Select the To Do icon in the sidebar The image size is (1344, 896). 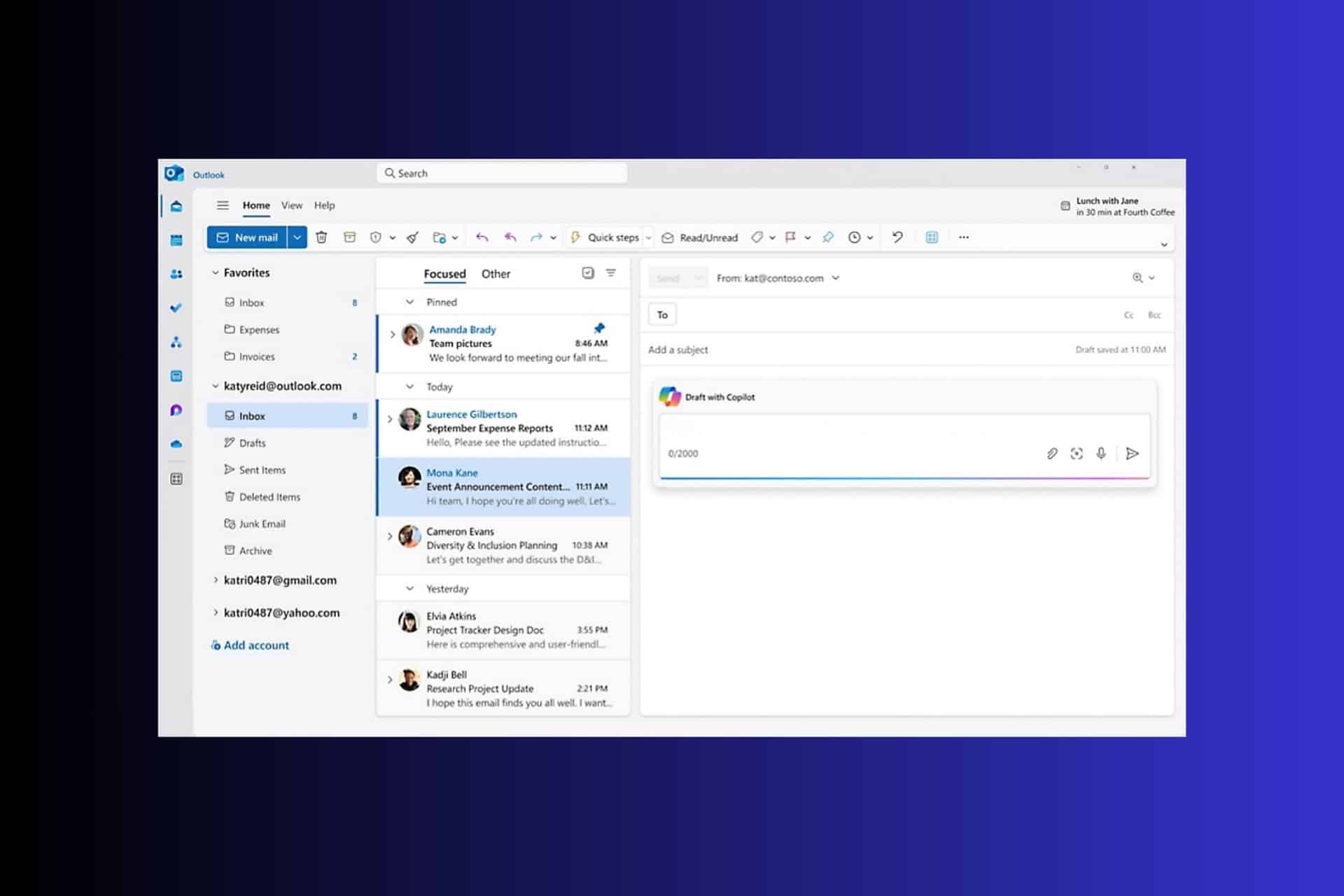(176, 308)
